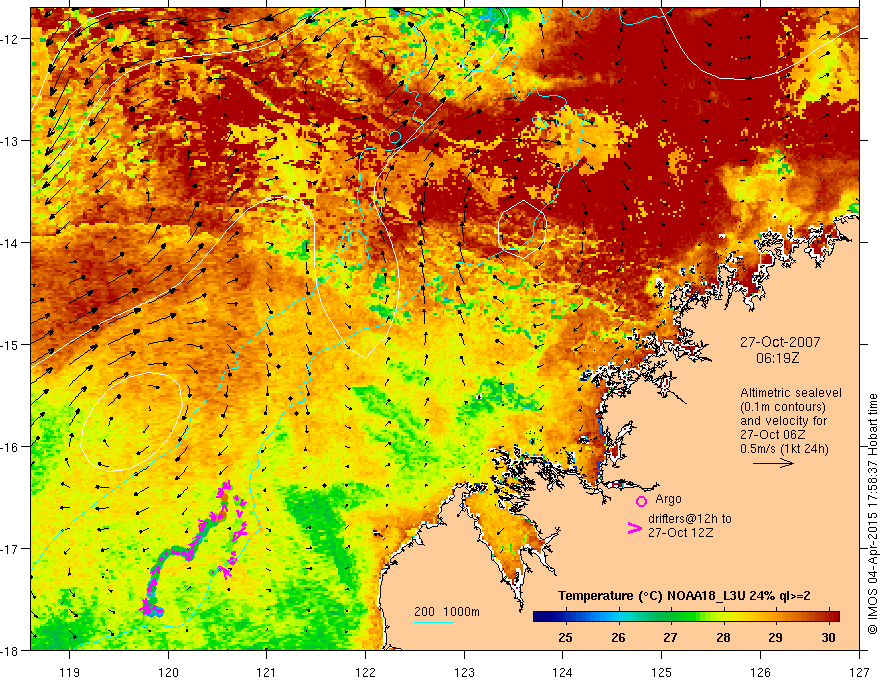Click the IMOS copyright timestamp text
Screen dimensions: 880x680
coord(872,513)
